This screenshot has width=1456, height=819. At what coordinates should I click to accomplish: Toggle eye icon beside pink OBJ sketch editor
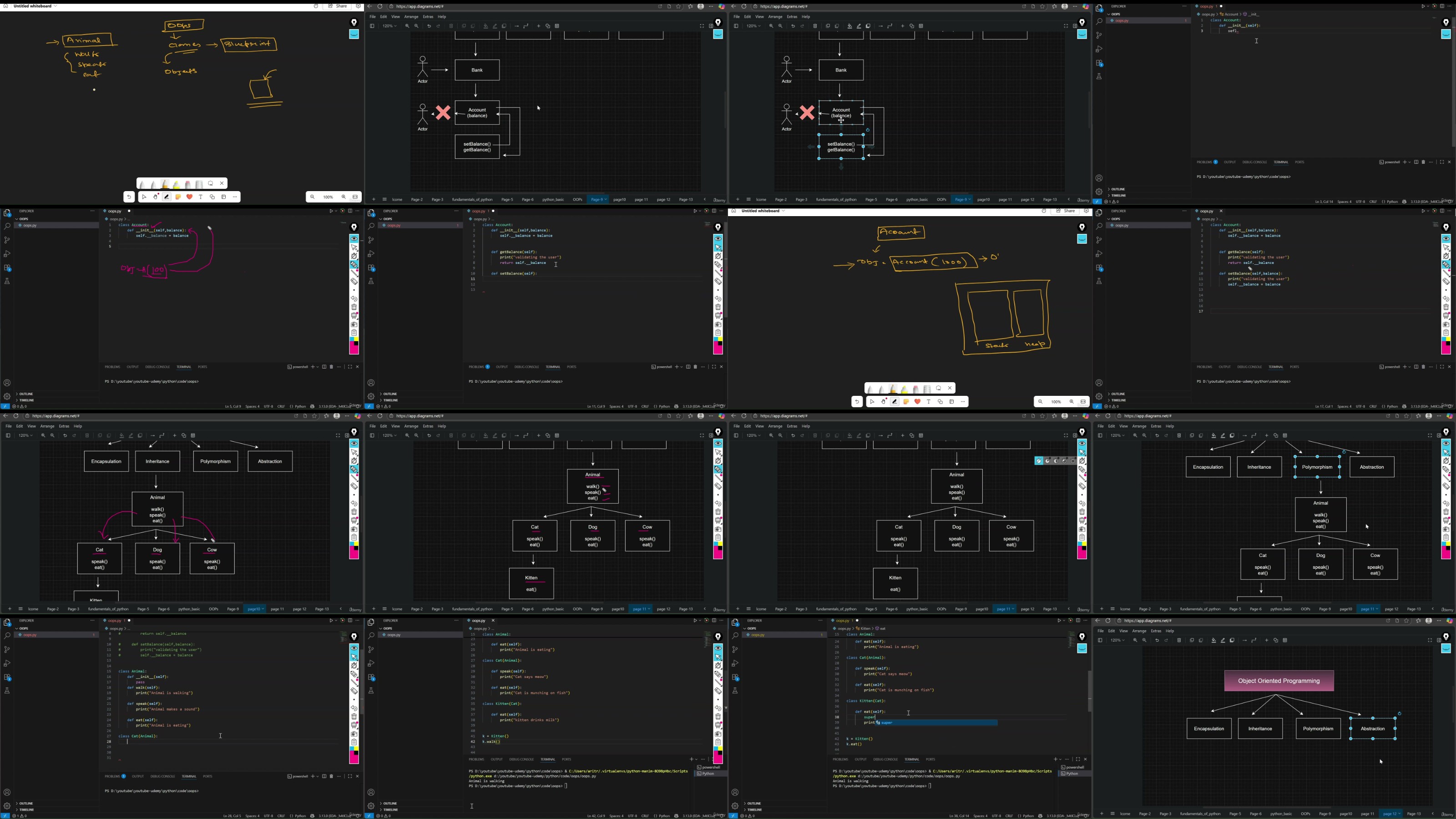(x=354, y=238)
